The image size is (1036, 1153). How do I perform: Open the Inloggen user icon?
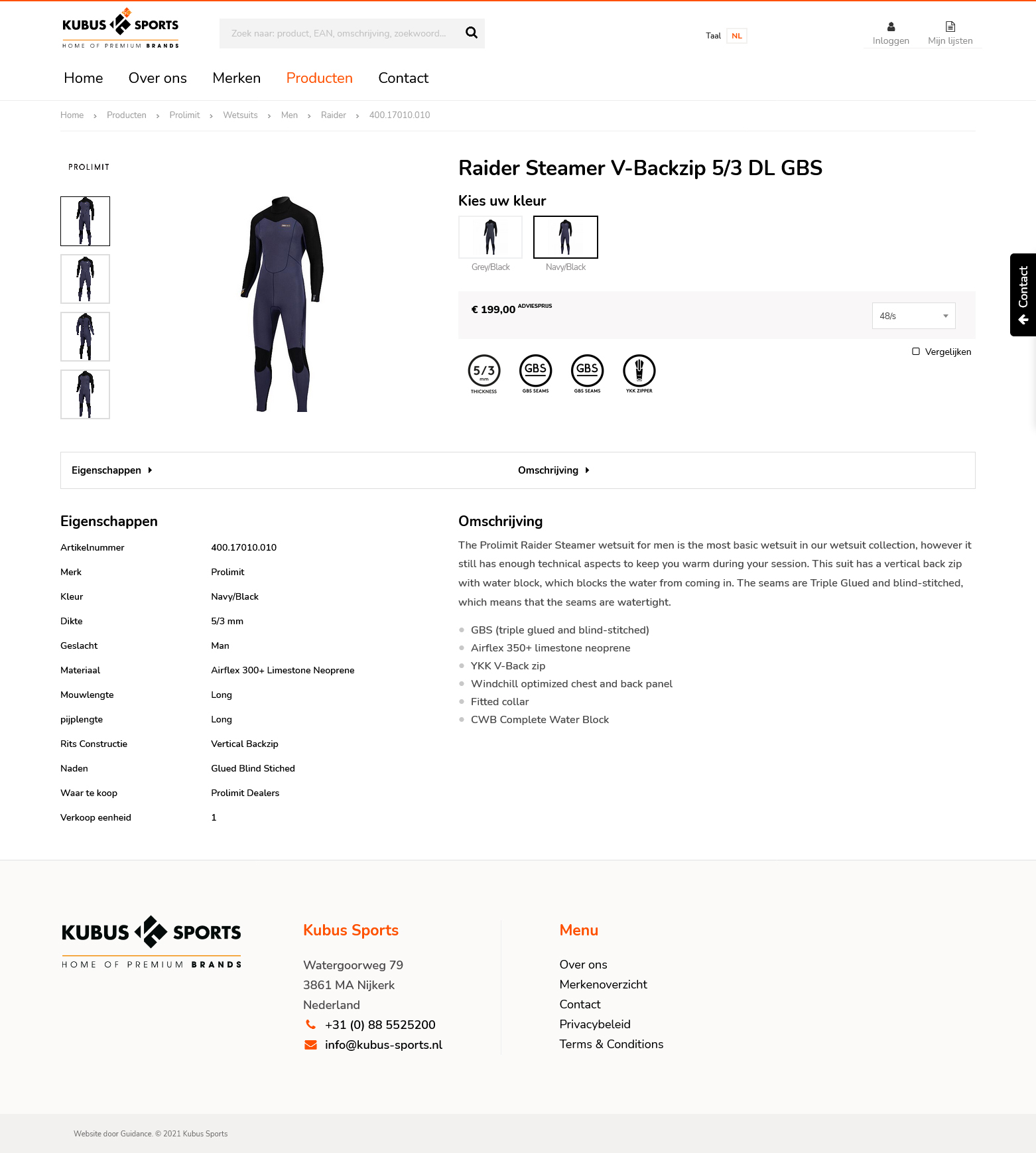[x=891, y=27]
